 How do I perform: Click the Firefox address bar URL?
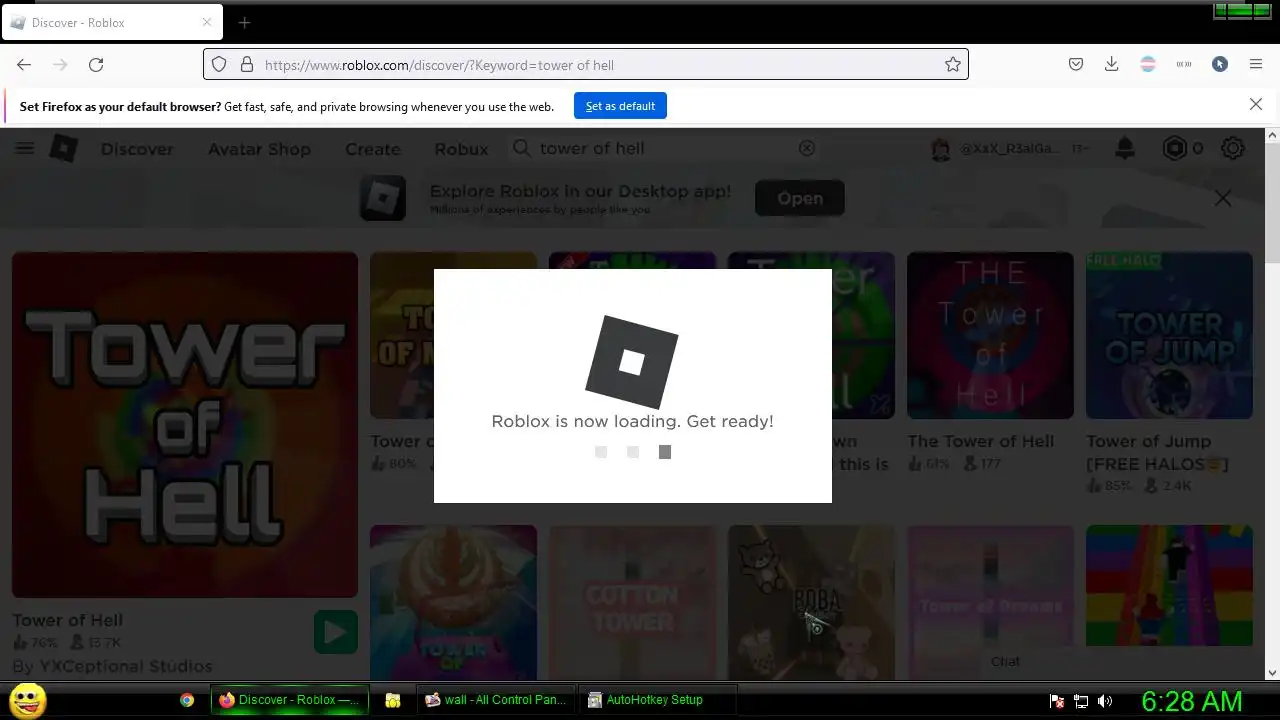[439, 65]
